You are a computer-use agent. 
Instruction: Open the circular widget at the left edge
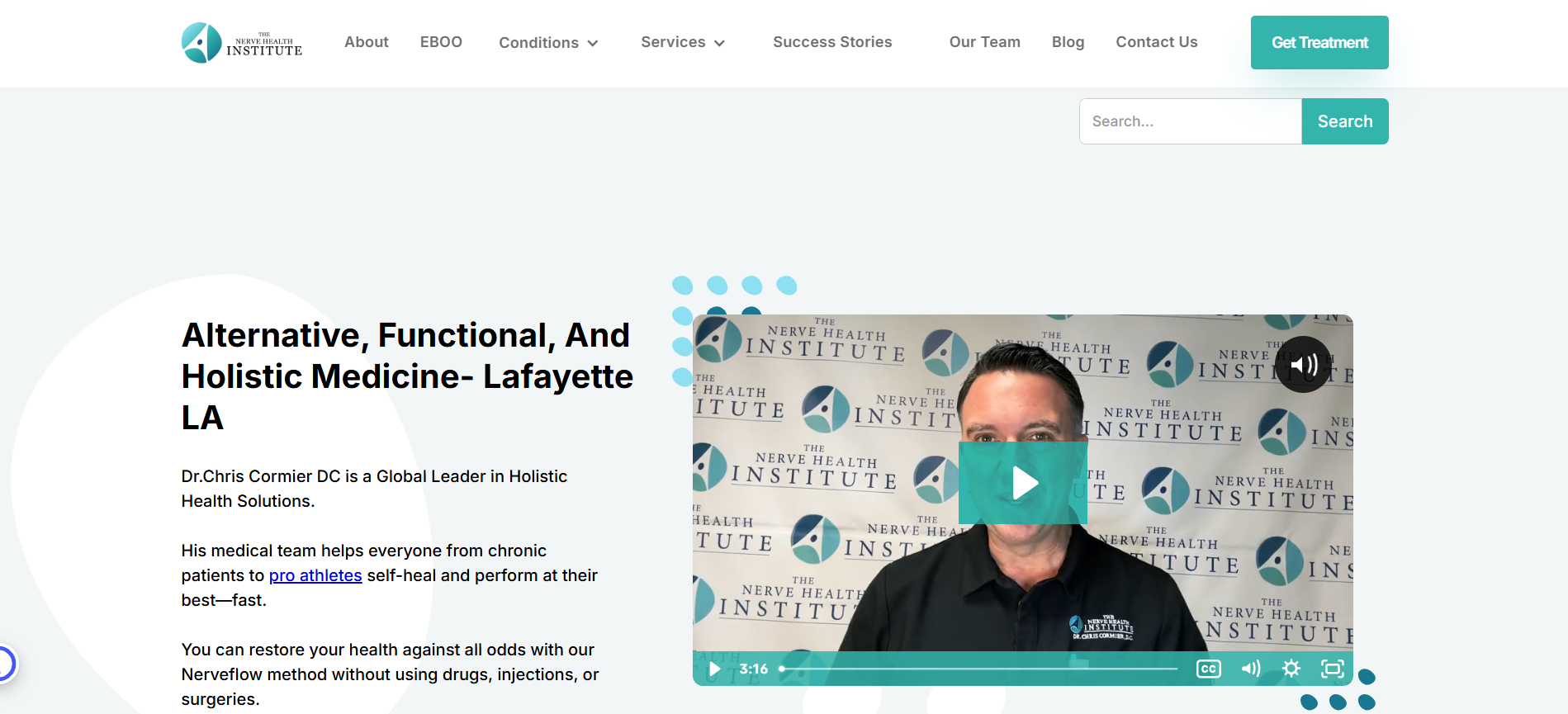[5, 664]
